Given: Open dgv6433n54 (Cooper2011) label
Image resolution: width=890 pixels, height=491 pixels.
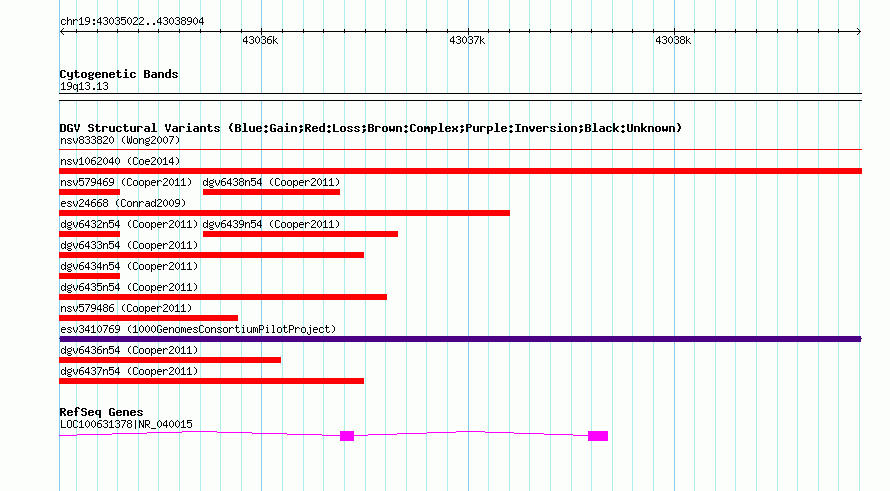Looking at the screenshot, I should [129, 245].
